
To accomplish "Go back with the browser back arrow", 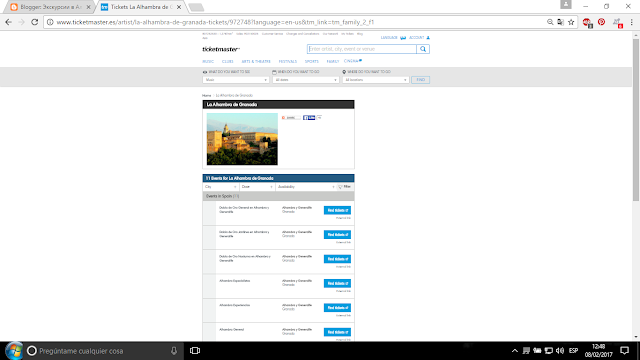I will [x=9, y=22].
